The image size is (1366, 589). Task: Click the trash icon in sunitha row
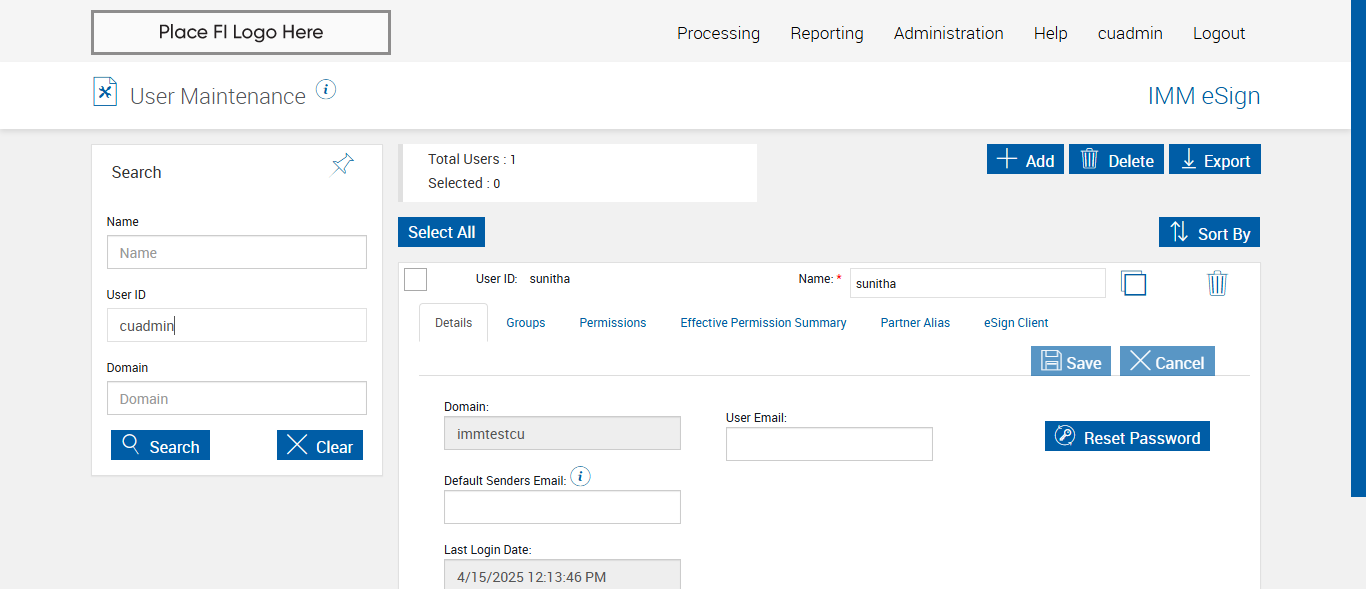[1217, 283]
